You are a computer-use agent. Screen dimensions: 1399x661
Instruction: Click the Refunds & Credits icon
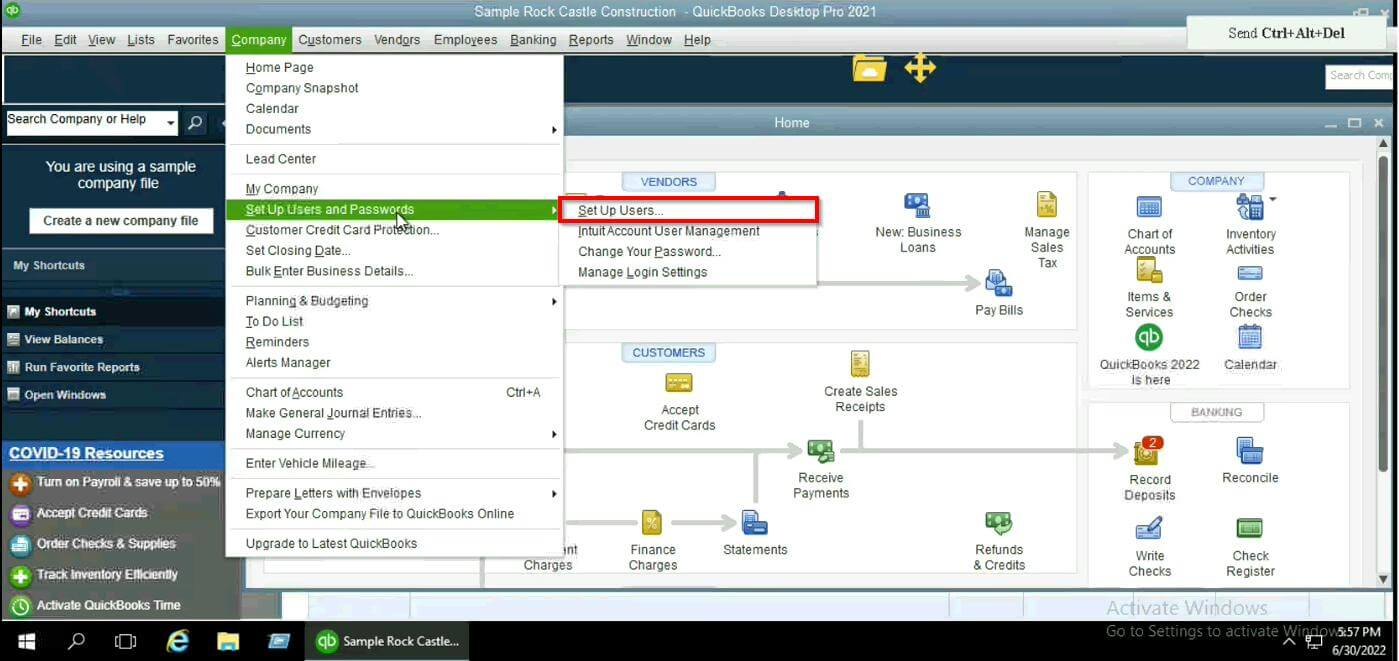(998, 522)
